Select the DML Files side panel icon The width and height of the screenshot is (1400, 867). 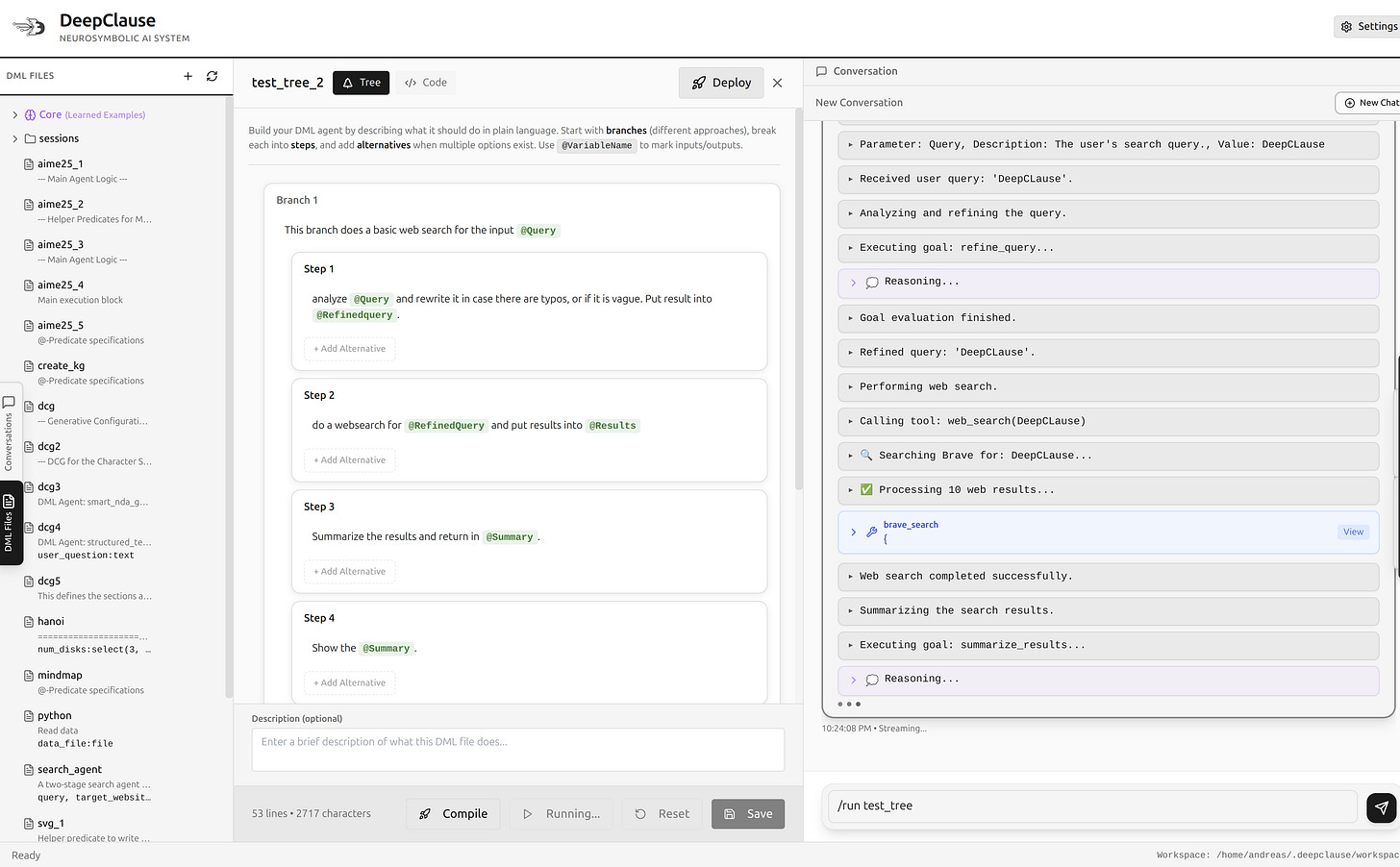tap(9, 501)
